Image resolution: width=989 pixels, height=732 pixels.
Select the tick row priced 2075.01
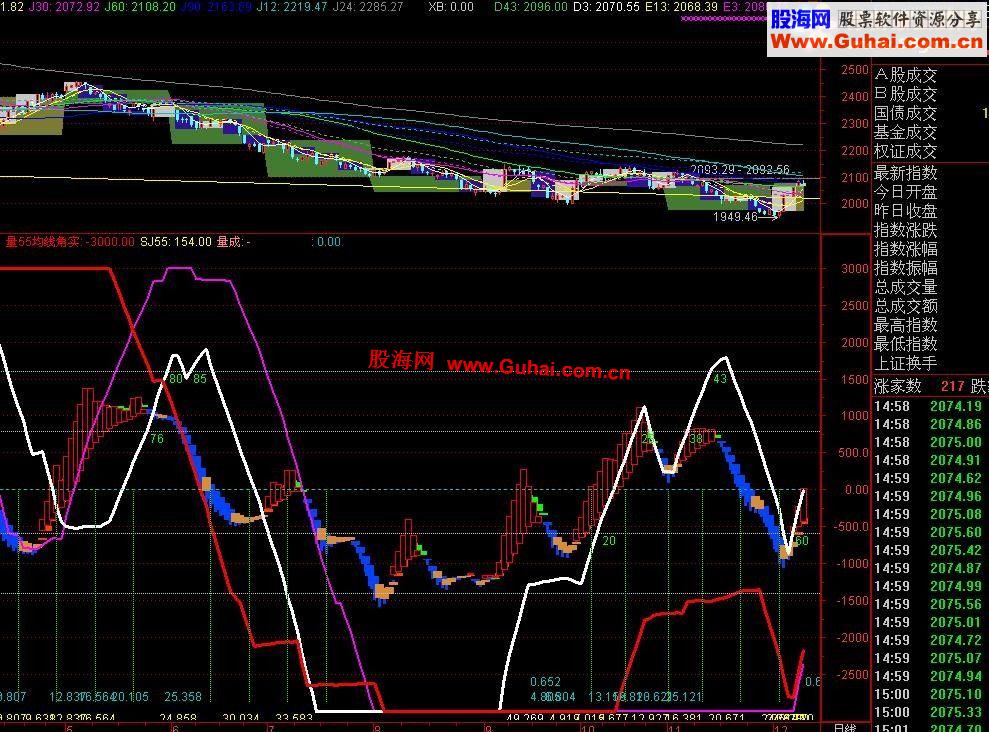pos(930,622)
